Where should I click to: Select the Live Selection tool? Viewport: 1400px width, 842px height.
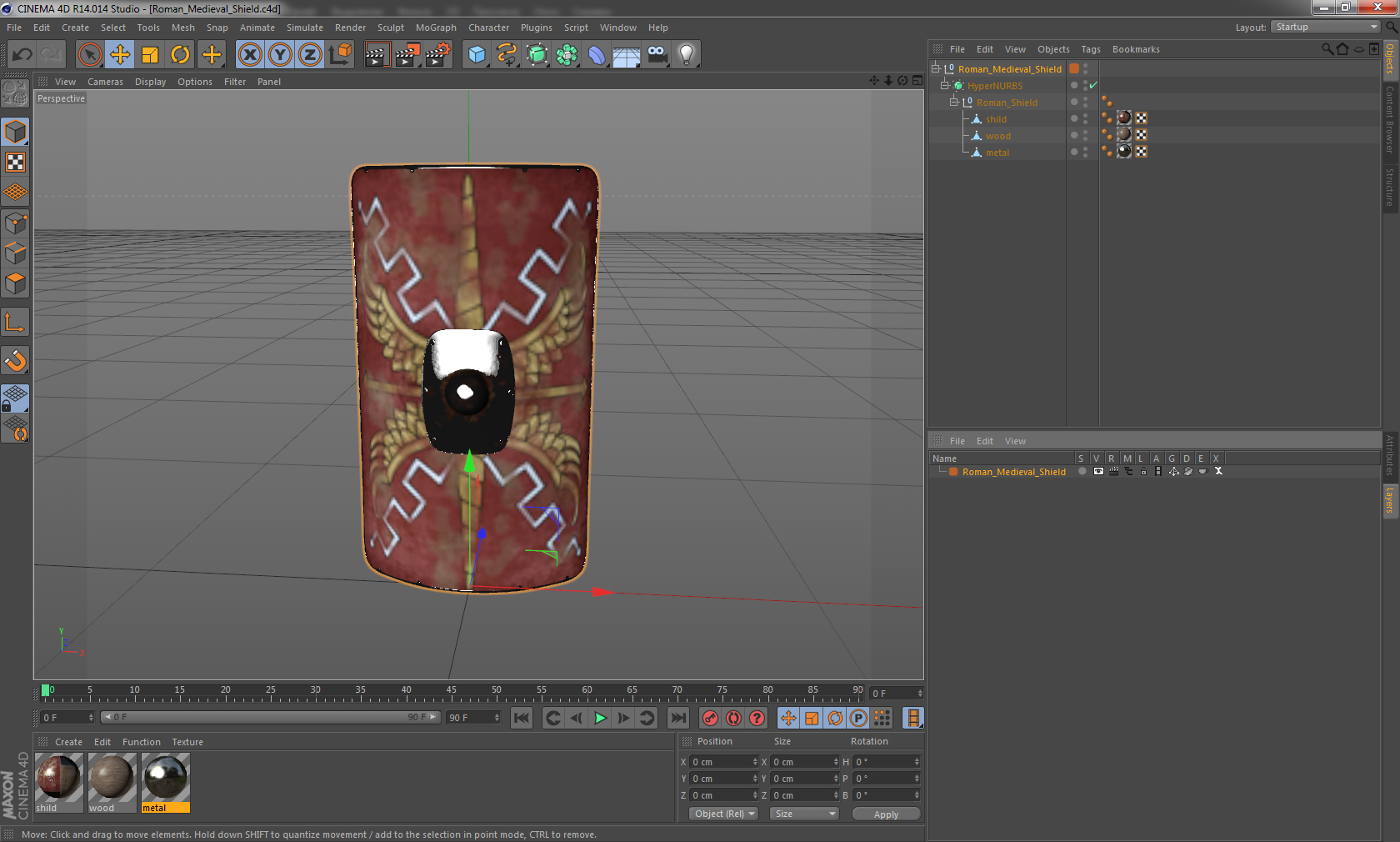tap(90, 55)
